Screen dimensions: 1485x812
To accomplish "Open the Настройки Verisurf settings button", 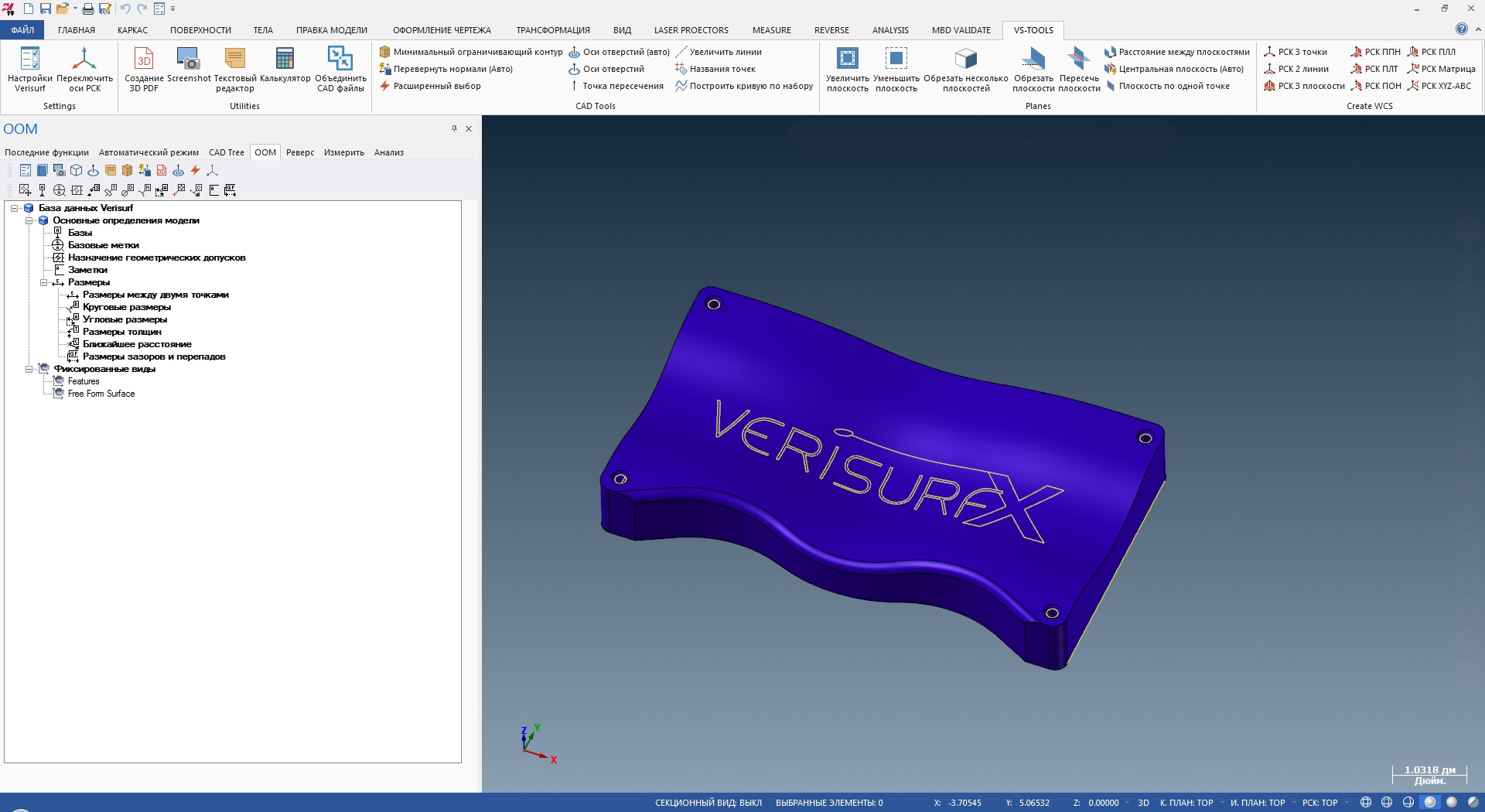I will coord(29,69).
